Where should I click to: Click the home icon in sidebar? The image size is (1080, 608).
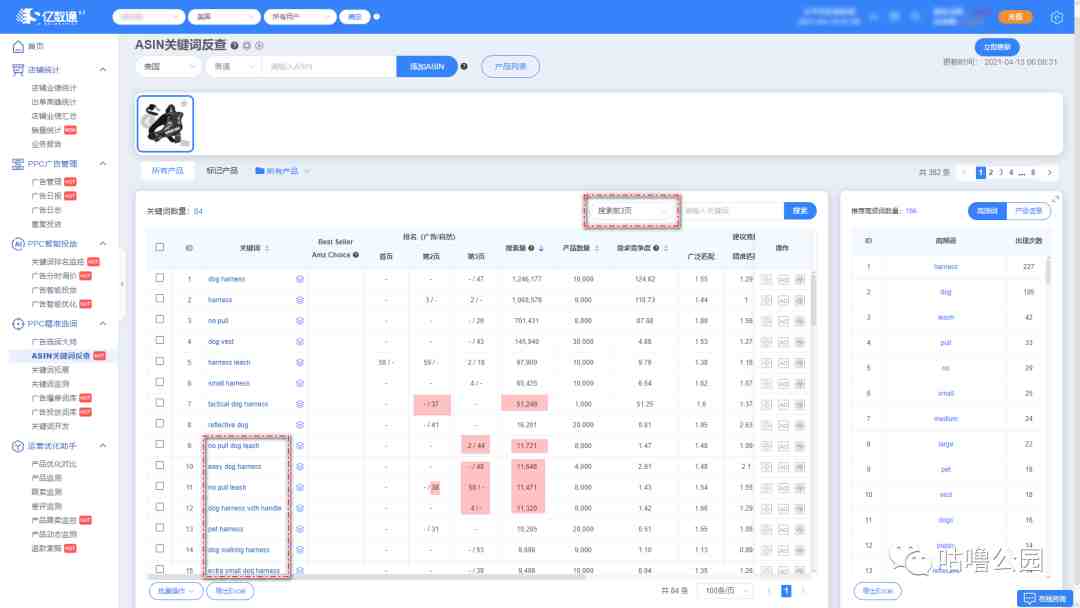point(19,46)
